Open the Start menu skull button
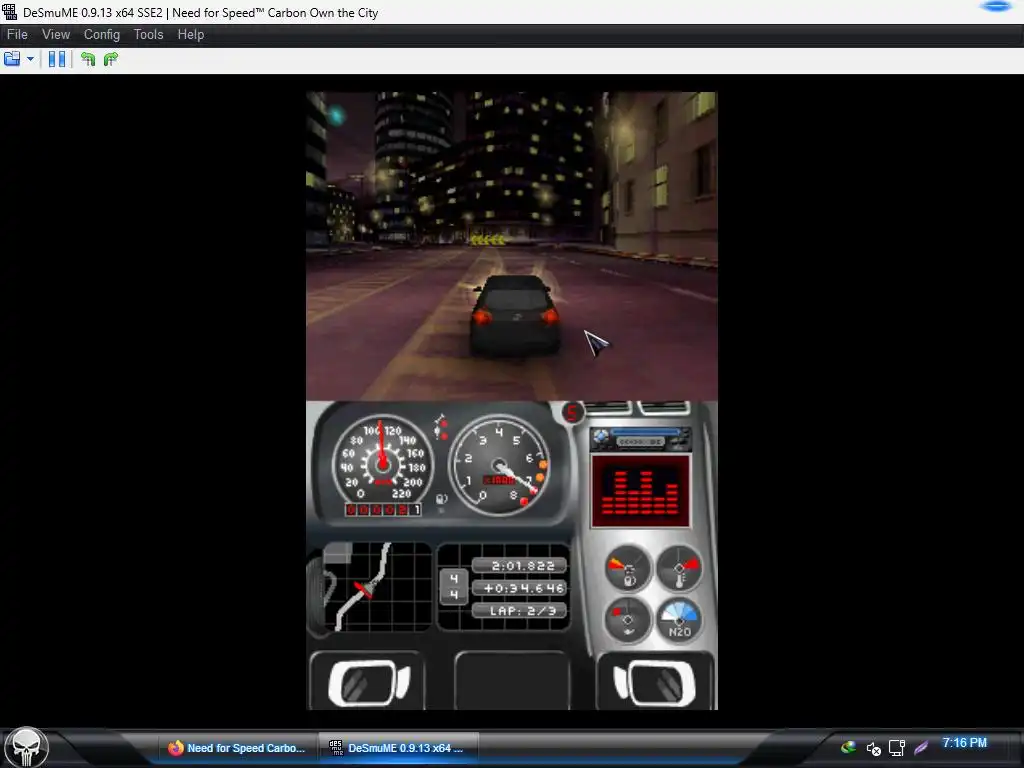The width and height of the screenshot is (1024, 768). 26,748
